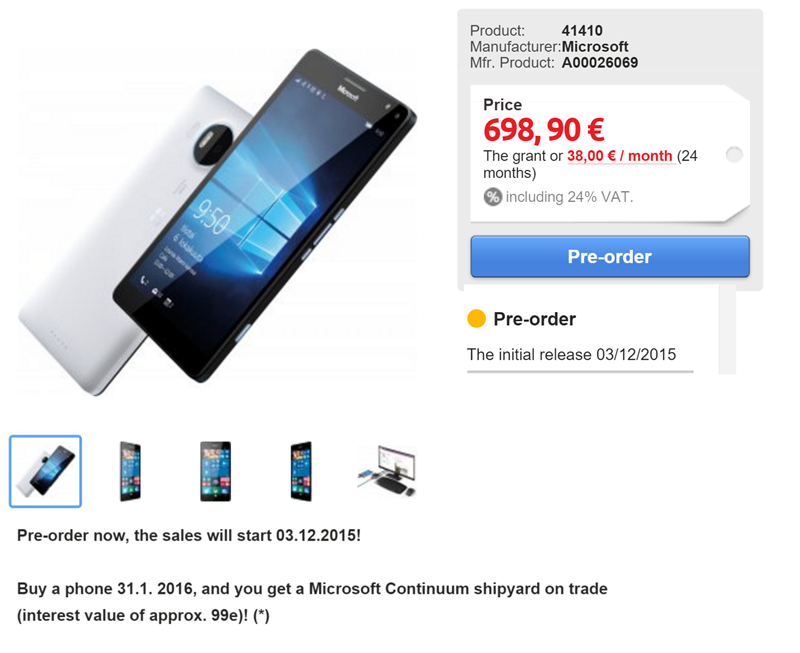Click the product number 41410

click(582, 31)
